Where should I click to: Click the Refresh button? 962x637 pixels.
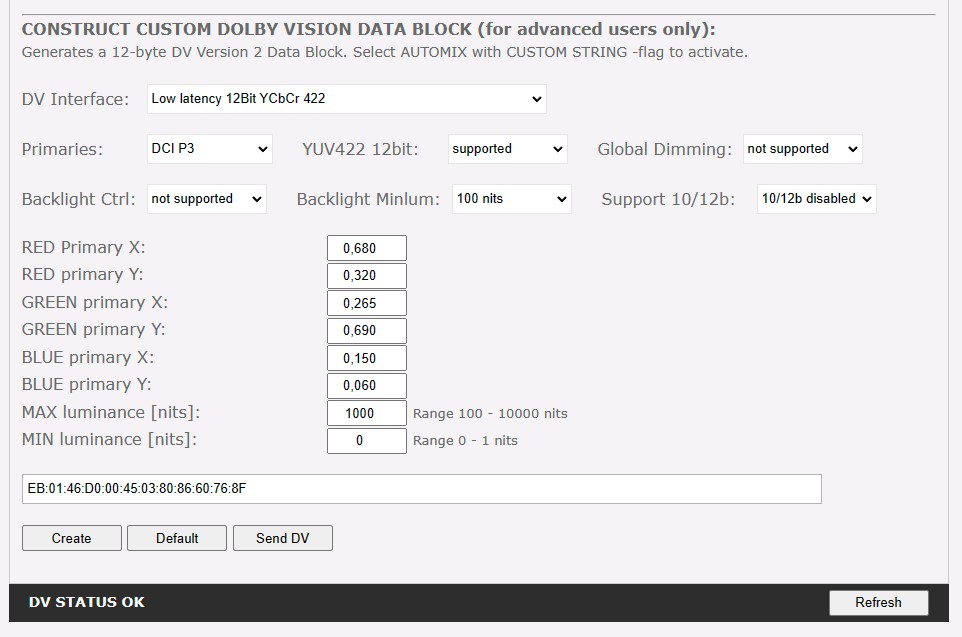pos(879,603)
